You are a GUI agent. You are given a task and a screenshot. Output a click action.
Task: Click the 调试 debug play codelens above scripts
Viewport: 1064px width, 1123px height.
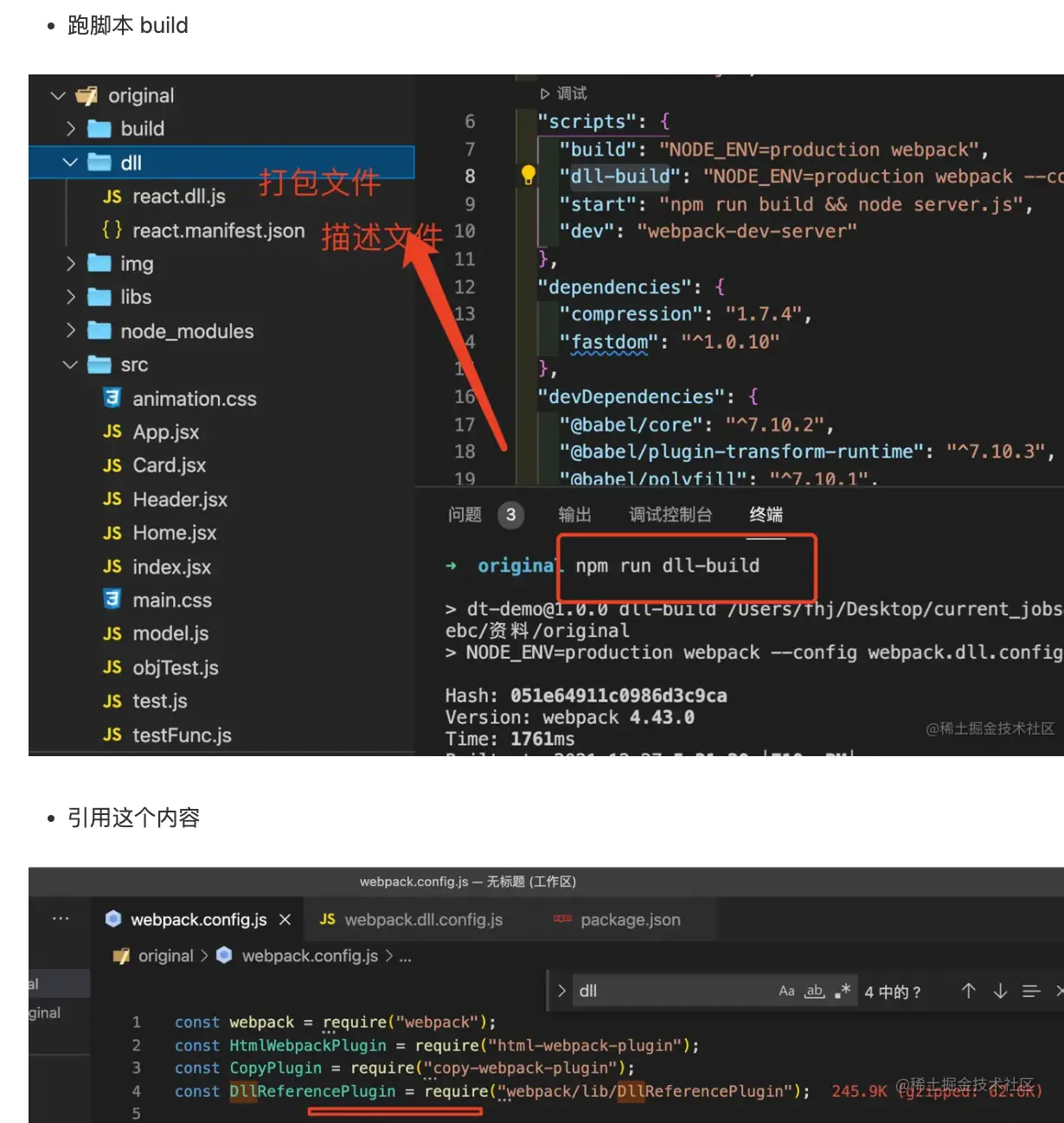pyautogui.click(x=564, y=93)
